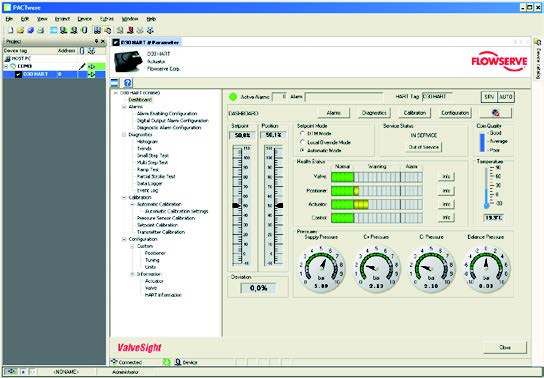Click the Setpoint gauge pointer
Viewport: 544px width, 378px height.
tap(236, 206)
